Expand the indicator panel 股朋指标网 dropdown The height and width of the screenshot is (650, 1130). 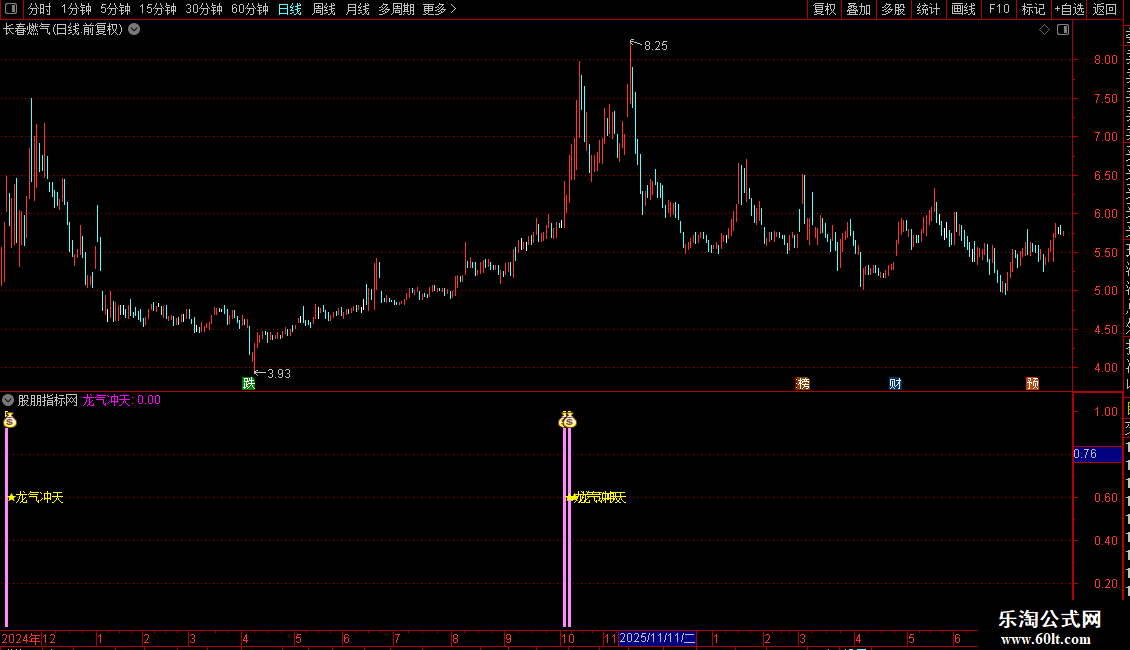(8, 400)
